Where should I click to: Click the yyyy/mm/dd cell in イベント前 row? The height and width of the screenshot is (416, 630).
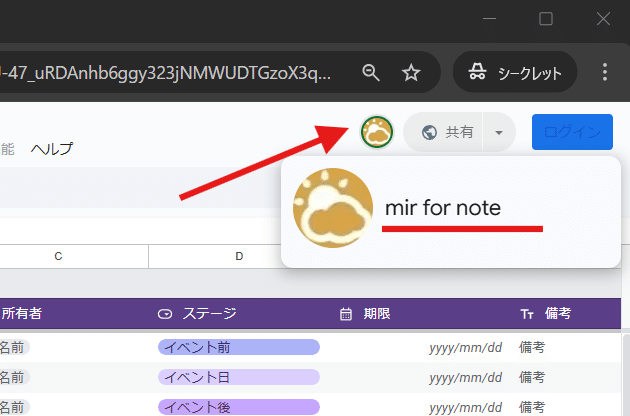click(x=466, y=347)
